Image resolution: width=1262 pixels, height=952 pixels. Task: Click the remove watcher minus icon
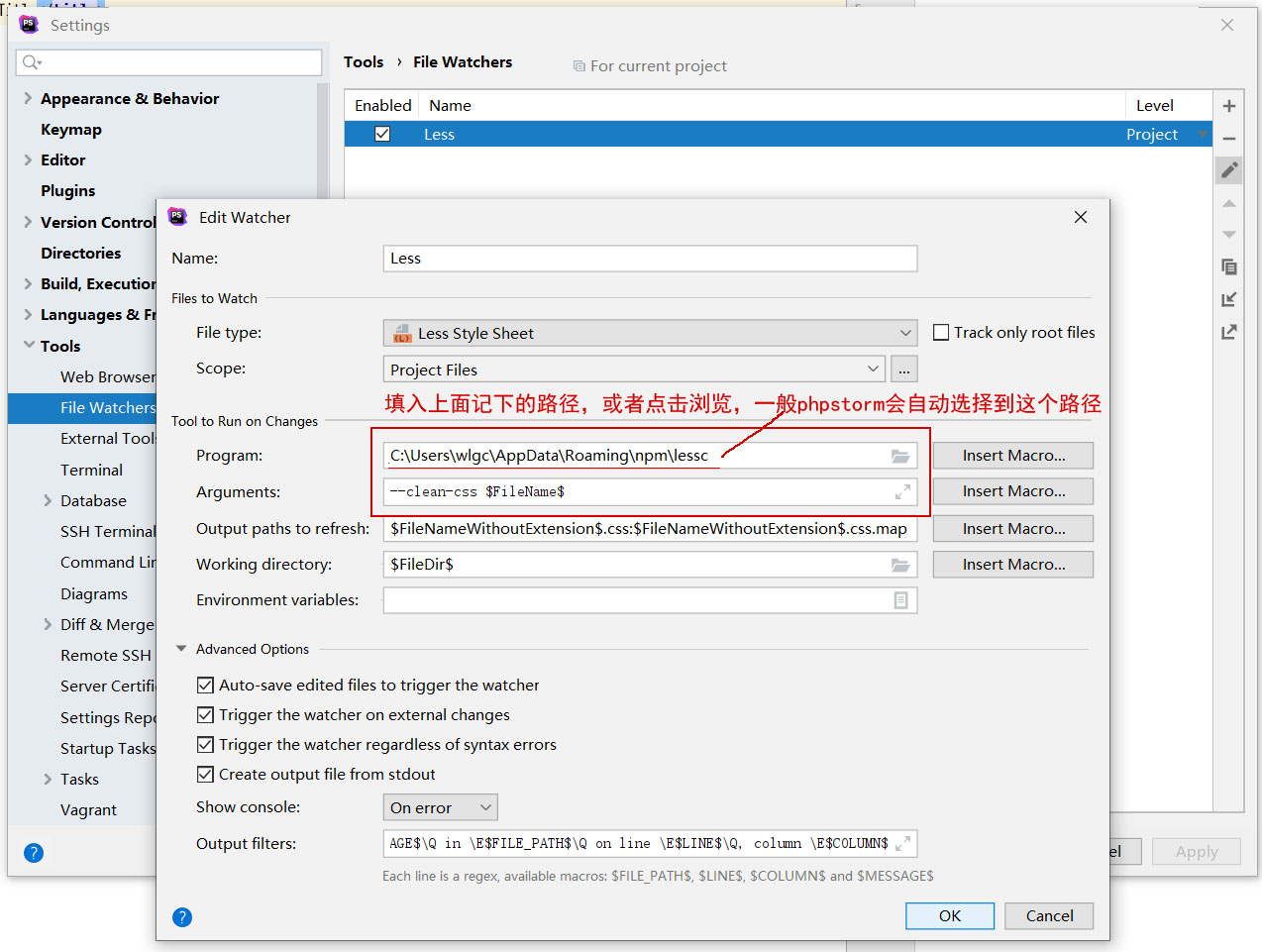click(1228, 139)
